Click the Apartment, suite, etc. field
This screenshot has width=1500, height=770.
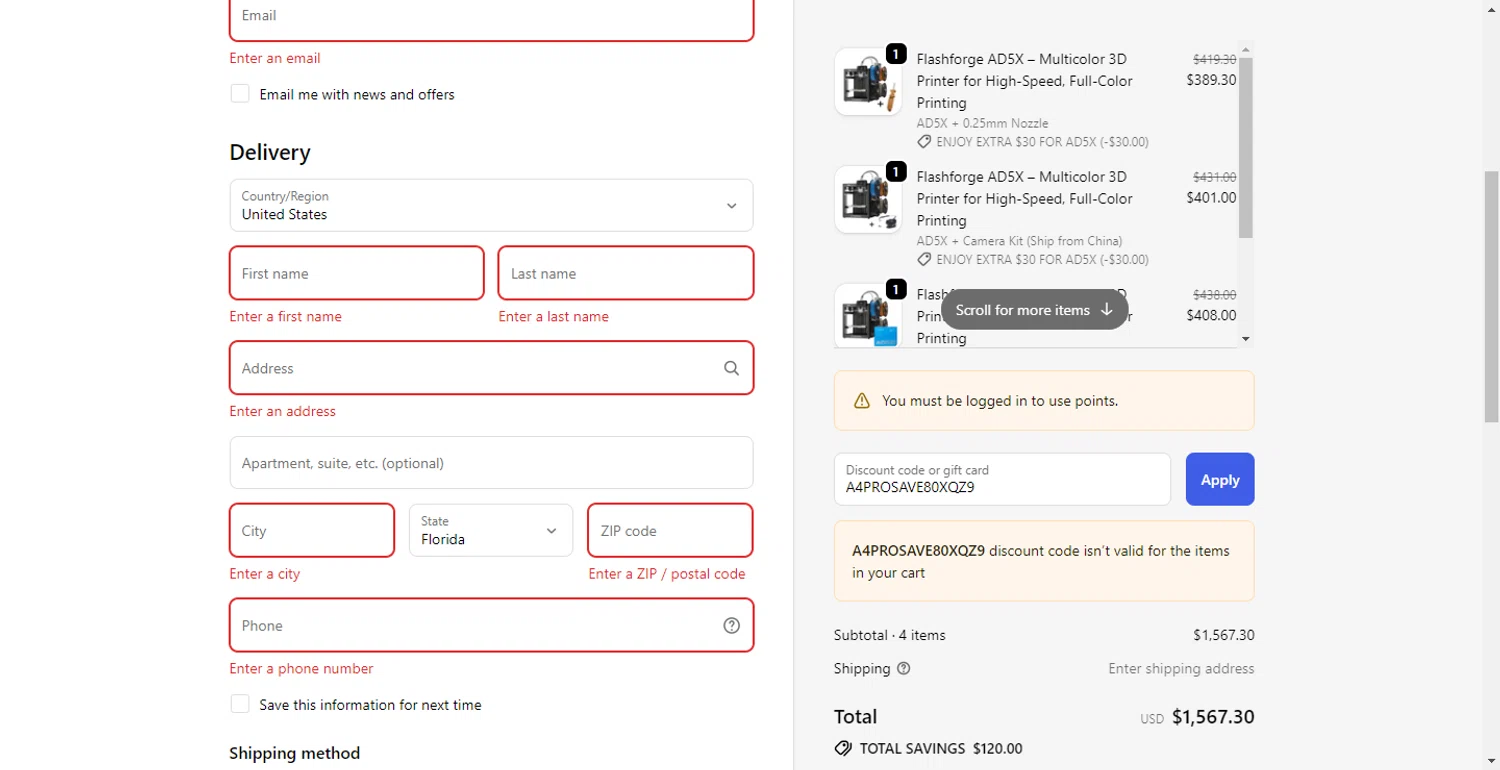(x=491, y=463)
